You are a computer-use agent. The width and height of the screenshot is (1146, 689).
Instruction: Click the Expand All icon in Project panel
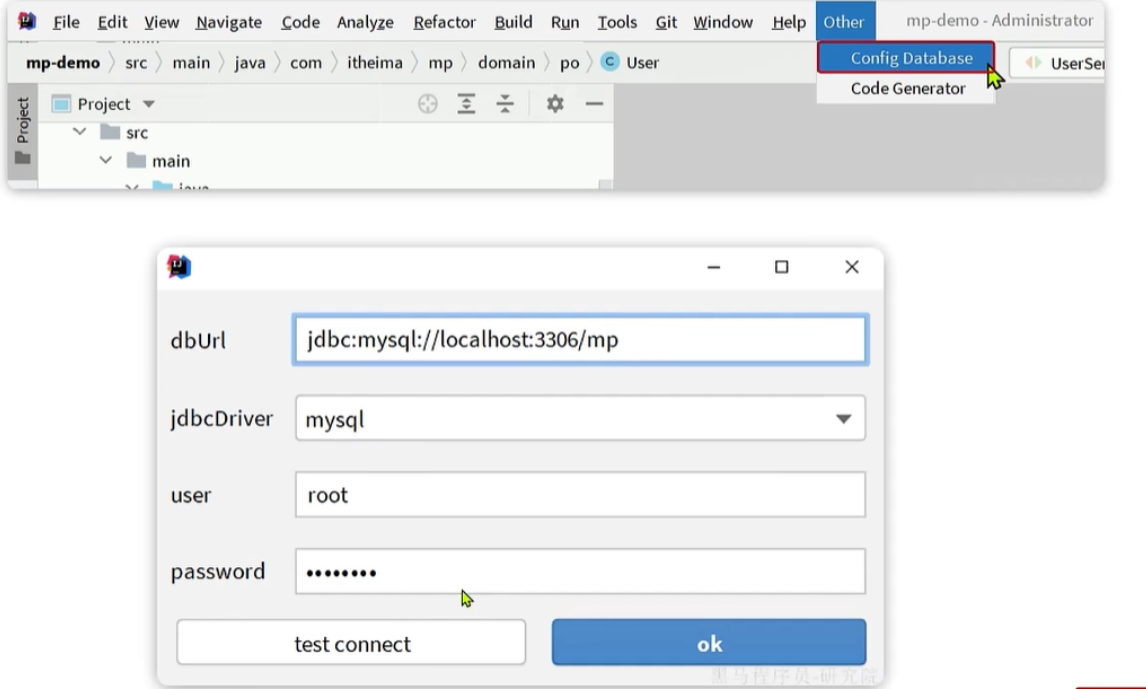point(466,104)
